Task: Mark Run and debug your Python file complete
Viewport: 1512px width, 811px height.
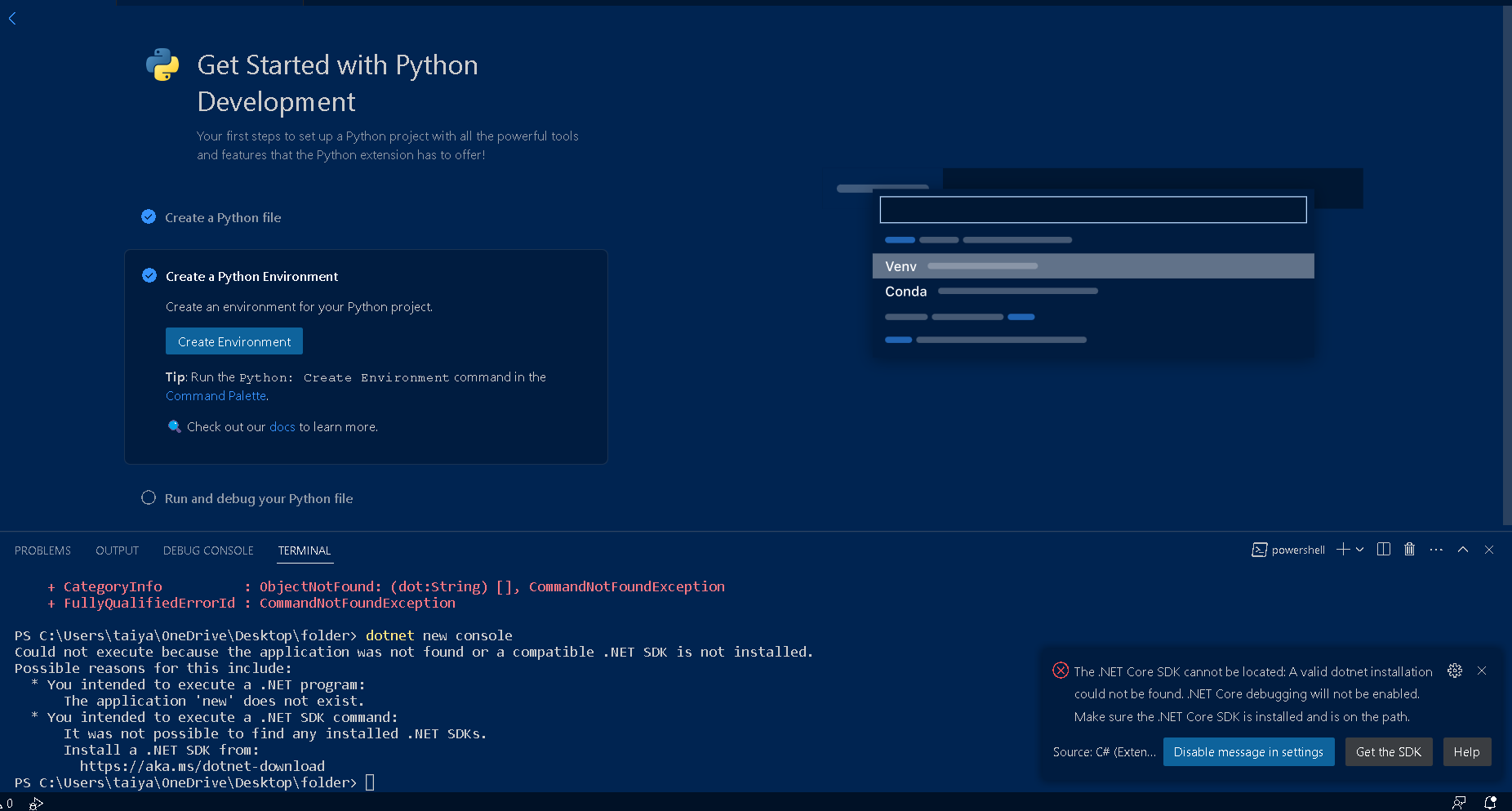Action: pyautogui.click(x=148, y=497)
